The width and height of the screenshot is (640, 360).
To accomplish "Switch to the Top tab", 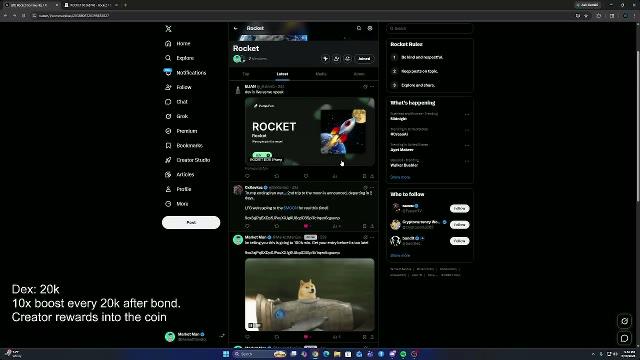I will point(246,74).
